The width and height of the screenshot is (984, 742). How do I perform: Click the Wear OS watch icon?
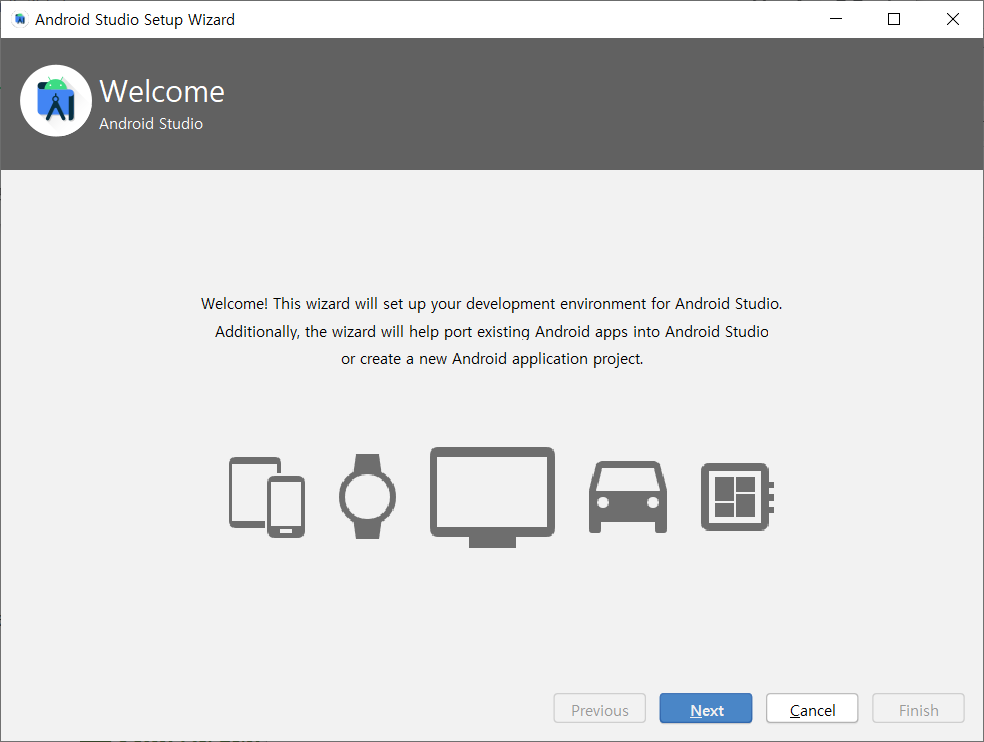click(367, 496)
